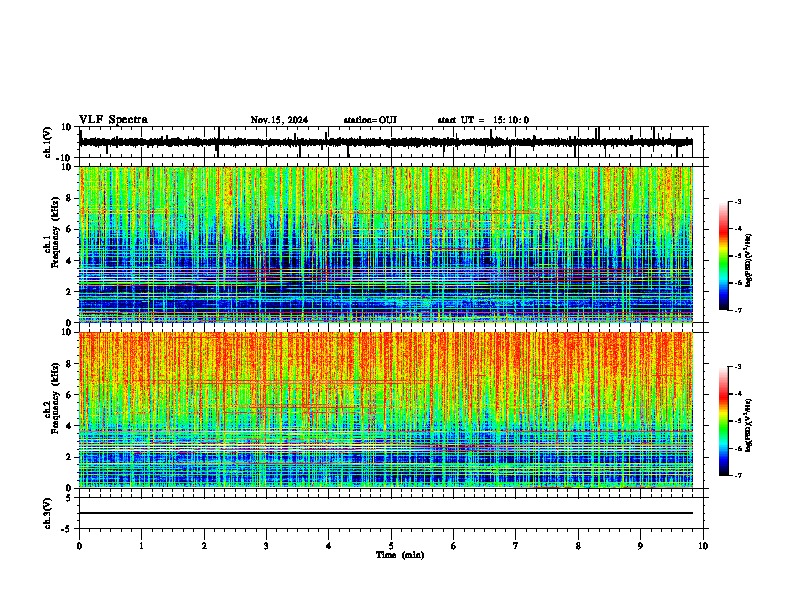Click the ch.1 spectrogram color scale bar
This screenshot has height=612, width=792.
click(x=724, y=256)
